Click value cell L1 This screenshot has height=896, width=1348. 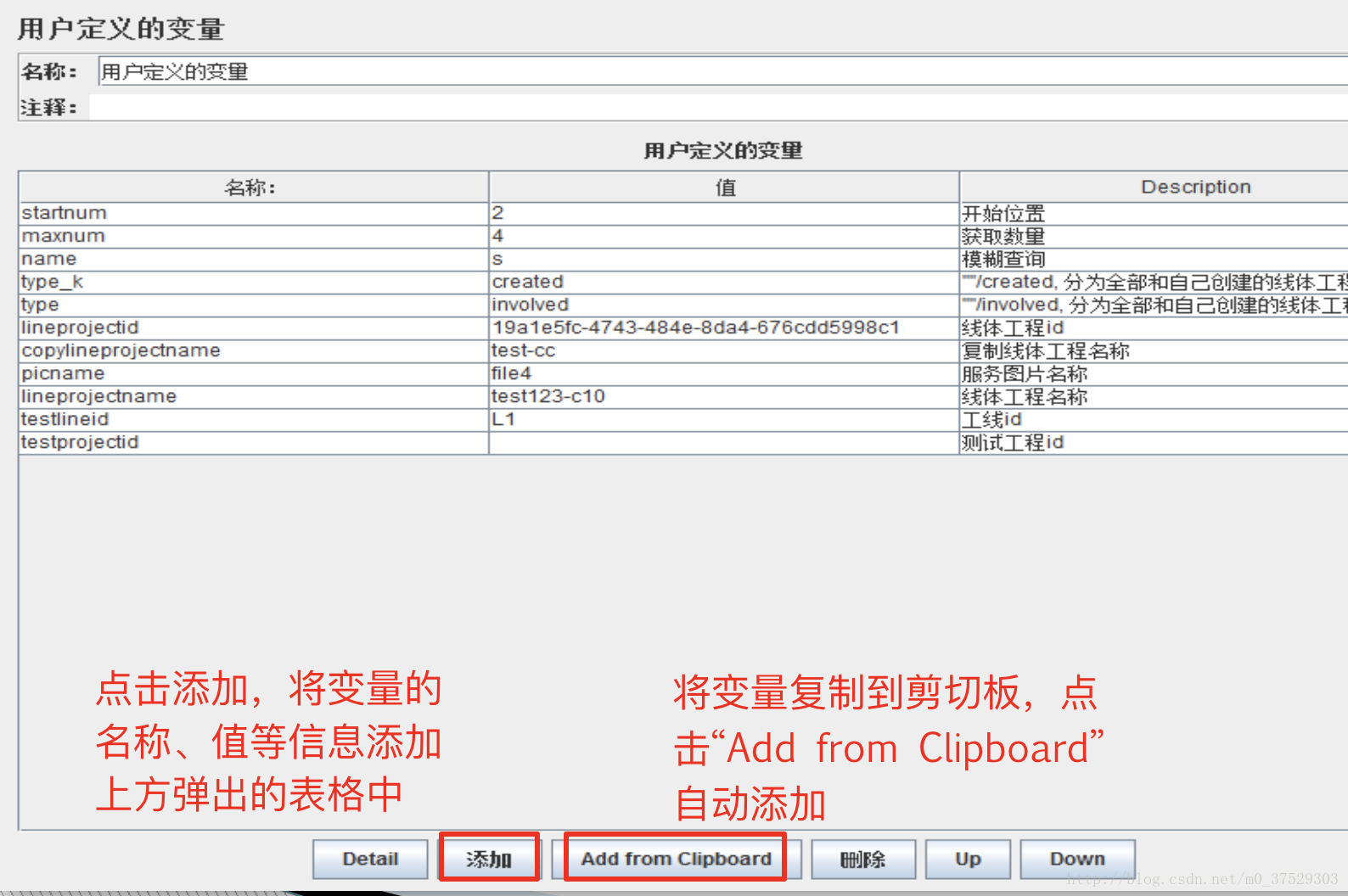[724, 419]
